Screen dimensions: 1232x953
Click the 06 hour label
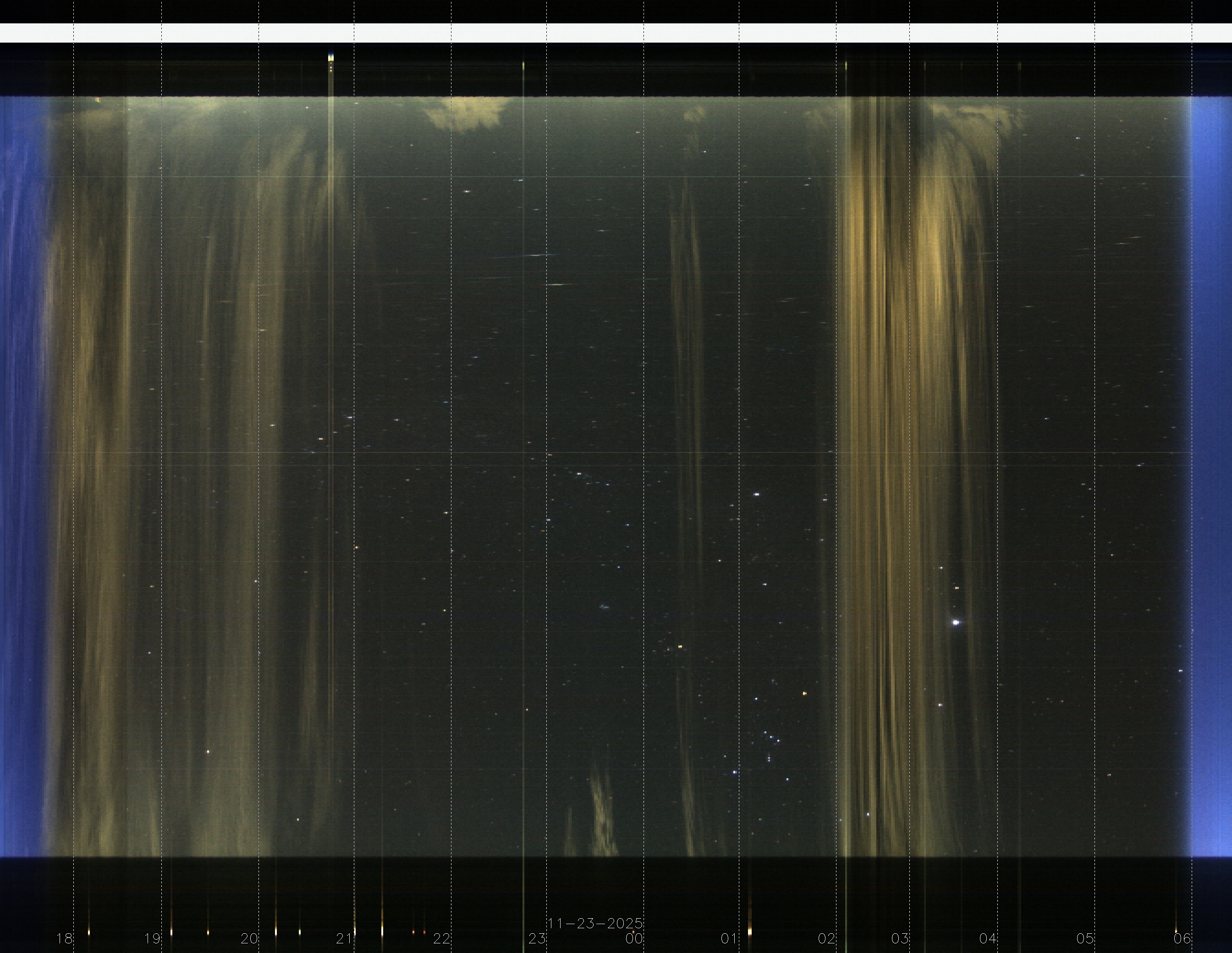click(1182, 938)
